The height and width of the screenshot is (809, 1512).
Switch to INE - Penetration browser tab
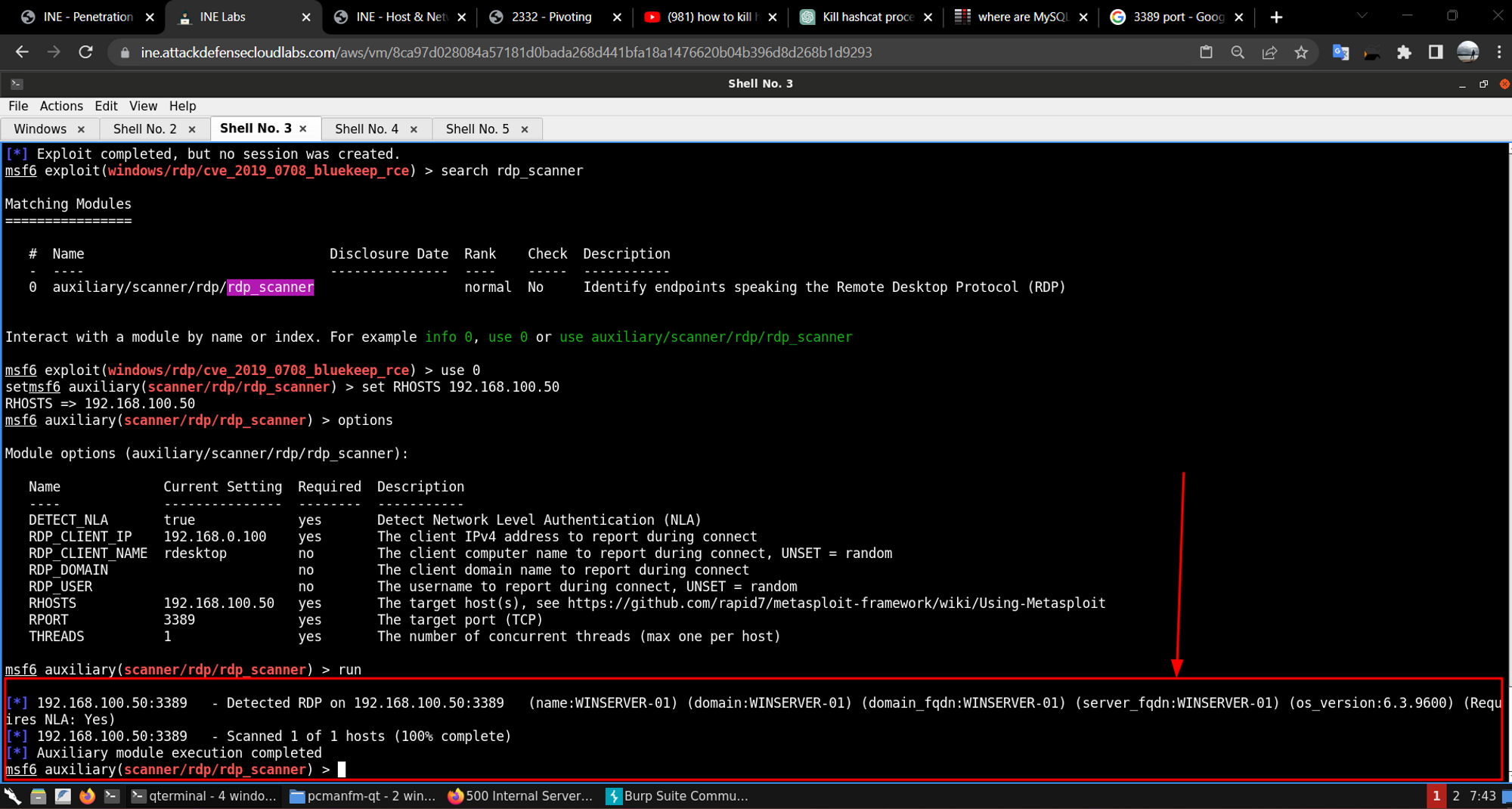click(x=87, y=17)
